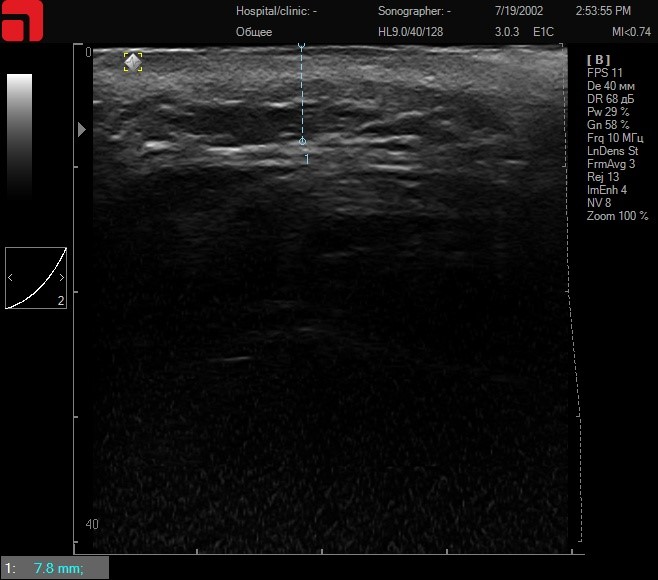The image size is (658, 580).
Task: Select the top caliper of measurement 1
Action: point(302,47)
